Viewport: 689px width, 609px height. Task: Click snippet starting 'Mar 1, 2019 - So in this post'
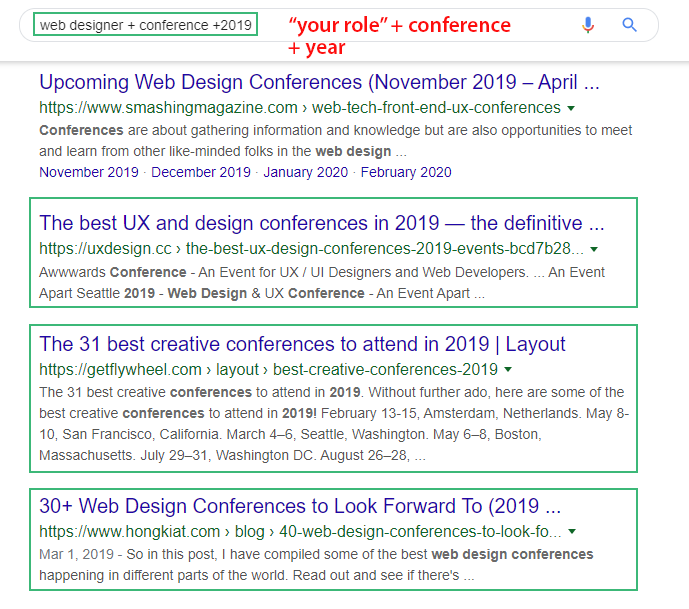[316, 565]
